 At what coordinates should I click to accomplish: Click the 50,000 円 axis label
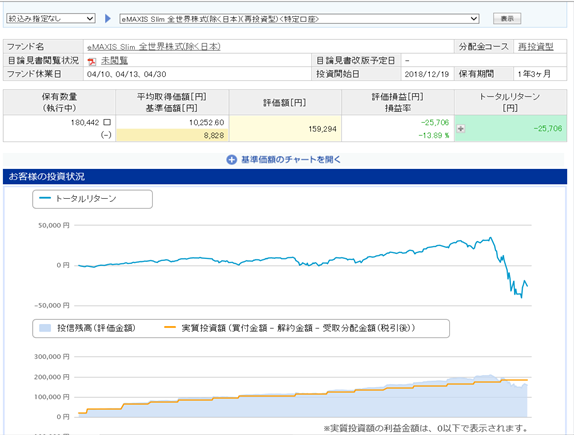coord(54,226)
